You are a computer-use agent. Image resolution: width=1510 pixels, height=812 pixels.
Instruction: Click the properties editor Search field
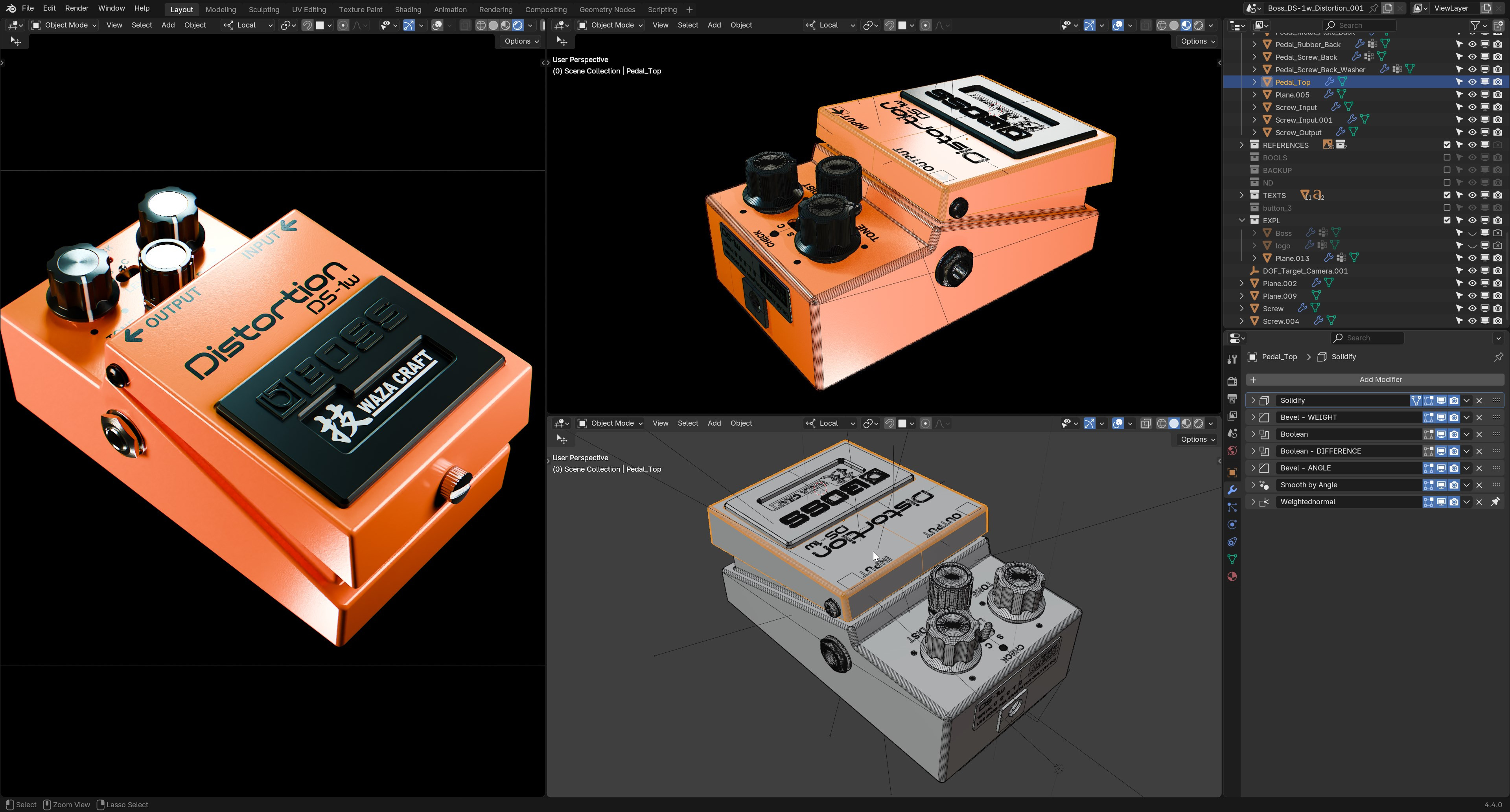pos(1367,338)
